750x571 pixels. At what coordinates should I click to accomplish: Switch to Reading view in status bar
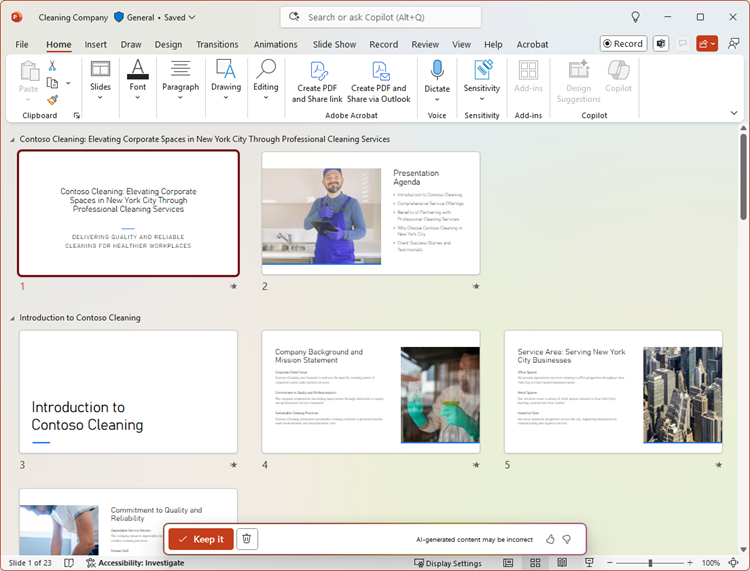pos(562,563)
